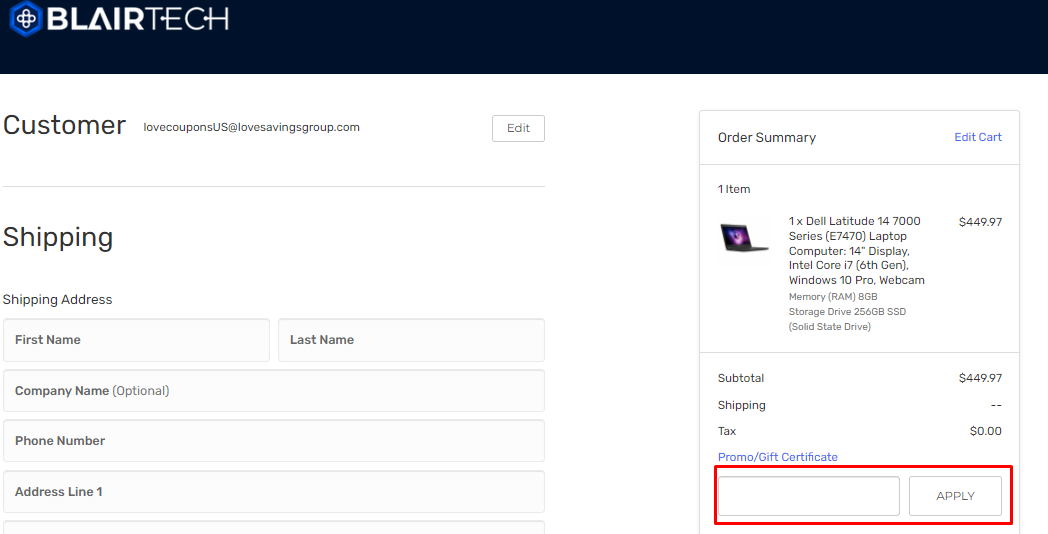Focus the Last Name field
The height and width of the screenshot is (534, 1048).
click(x=411, y=340)
